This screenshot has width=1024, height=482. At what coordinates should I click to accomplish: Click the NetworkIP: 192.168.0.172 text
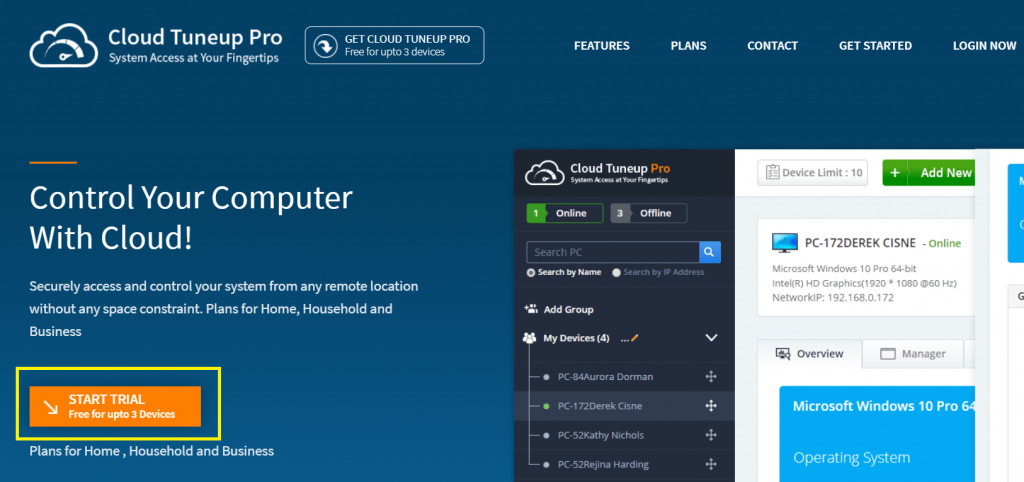click(833, 297)
